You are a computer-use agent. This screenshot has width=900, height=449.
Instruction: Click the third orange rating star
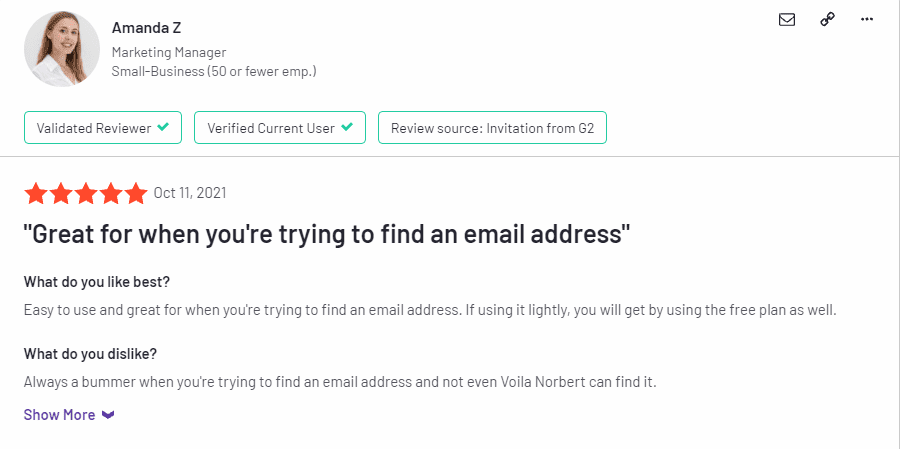point(86,193)
